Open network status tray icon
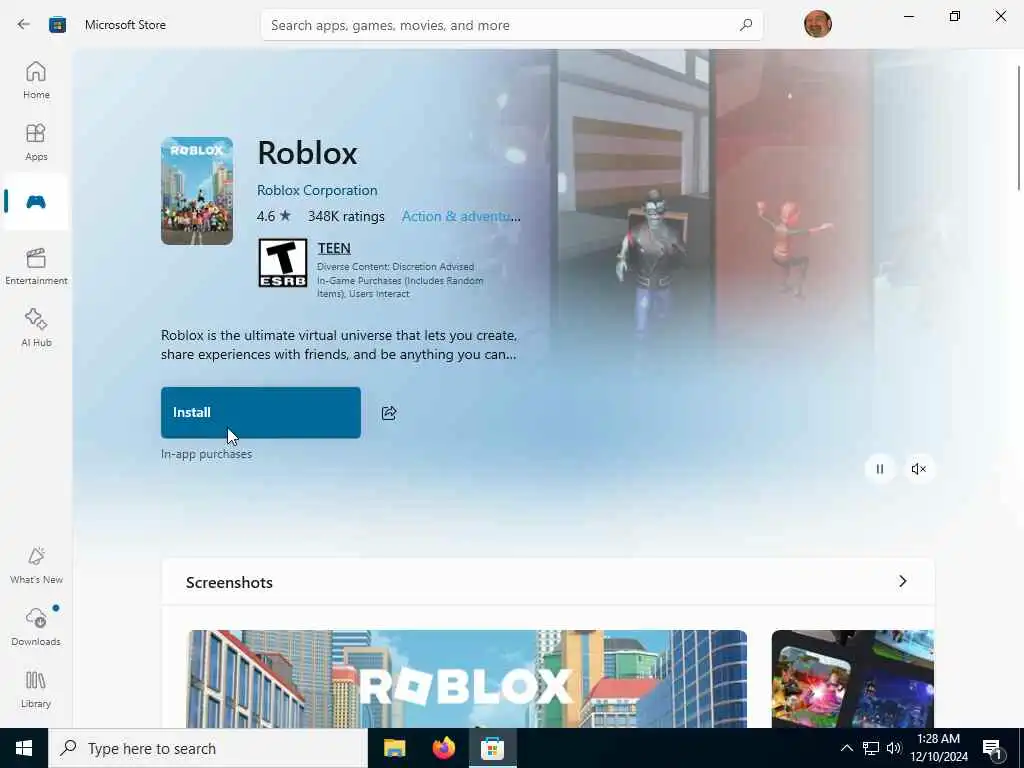The image size is (1024, 768). 871,748
